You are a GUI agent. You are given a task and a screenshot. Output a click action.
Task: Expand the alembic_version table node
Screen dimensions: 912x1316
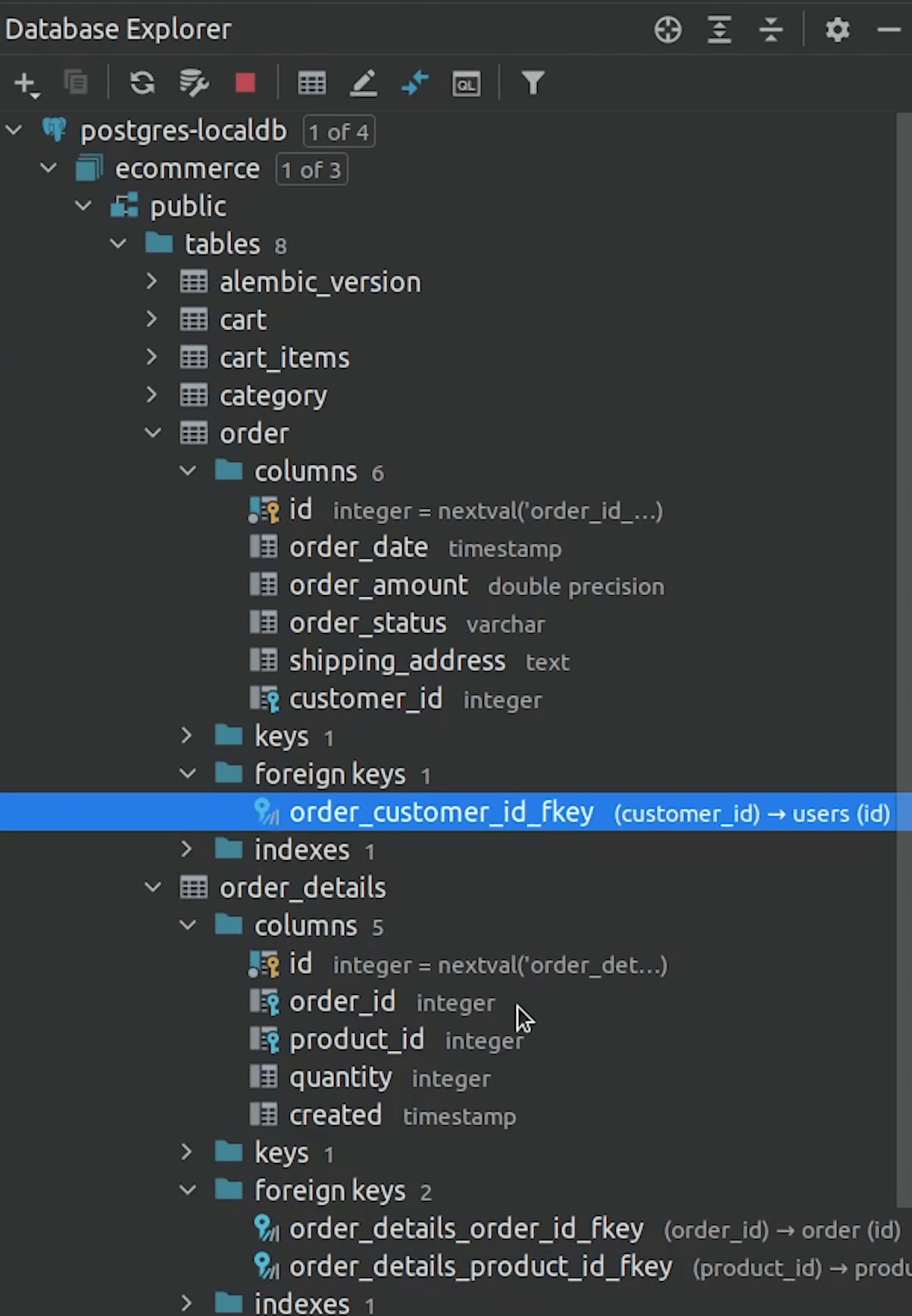point(152,282)
